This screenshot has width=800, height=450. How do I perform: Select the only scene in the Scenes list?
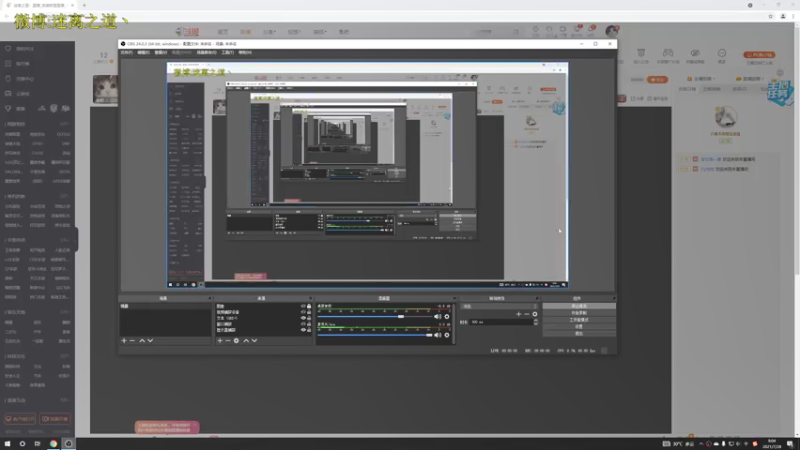pos(165,306)
